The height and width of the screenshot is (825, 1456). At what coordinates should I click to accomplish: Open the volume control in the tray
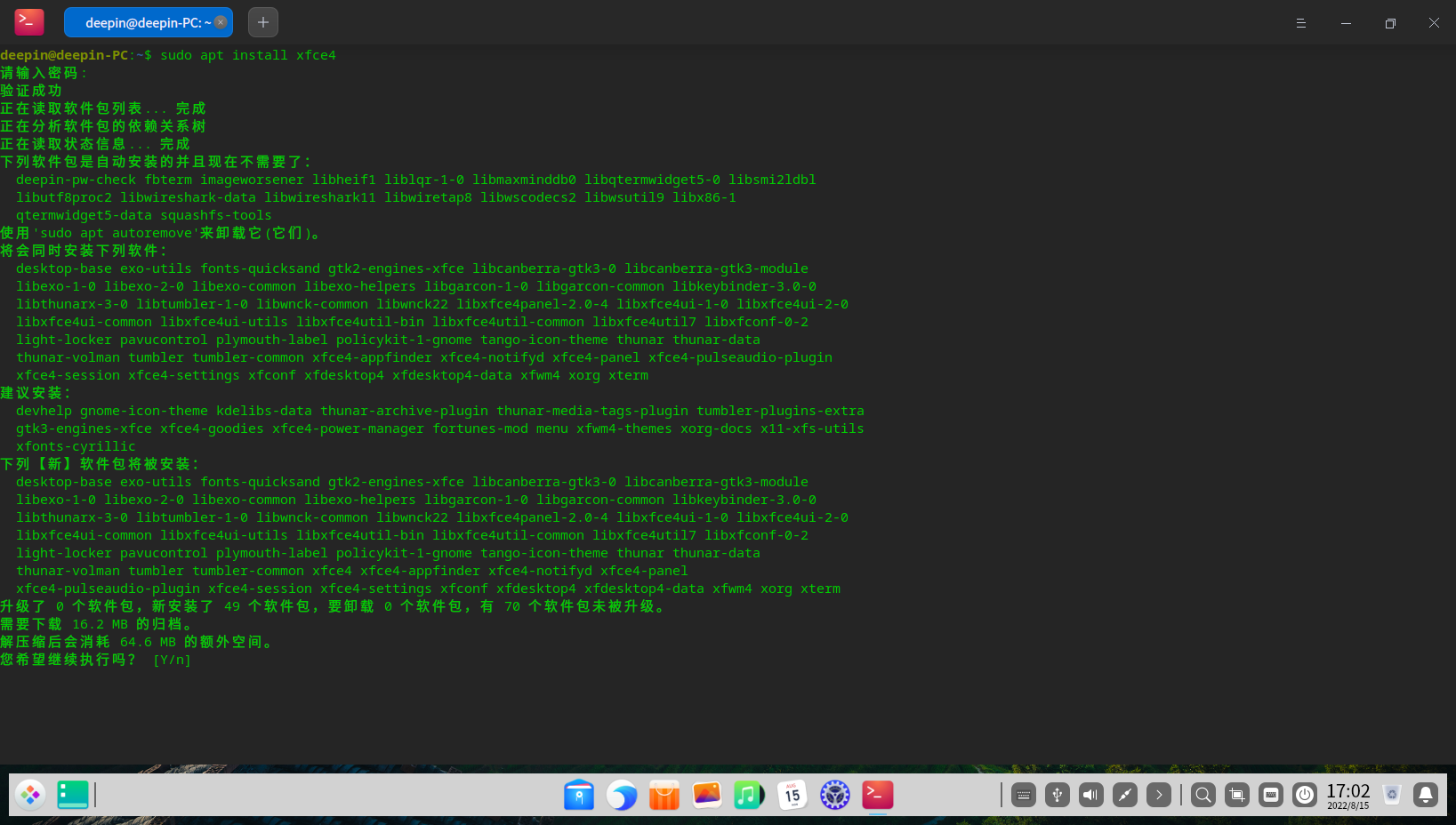coord(1091,795)
